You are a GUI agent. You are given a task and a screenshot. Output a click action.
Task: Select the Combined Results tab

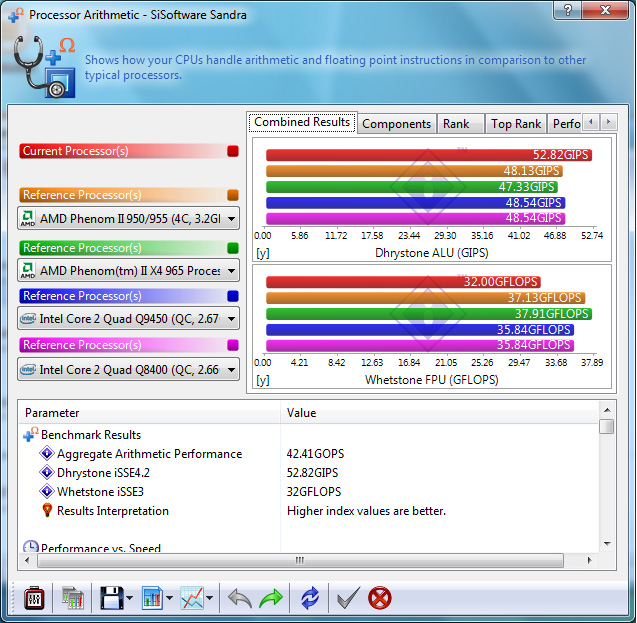(302, 122)
